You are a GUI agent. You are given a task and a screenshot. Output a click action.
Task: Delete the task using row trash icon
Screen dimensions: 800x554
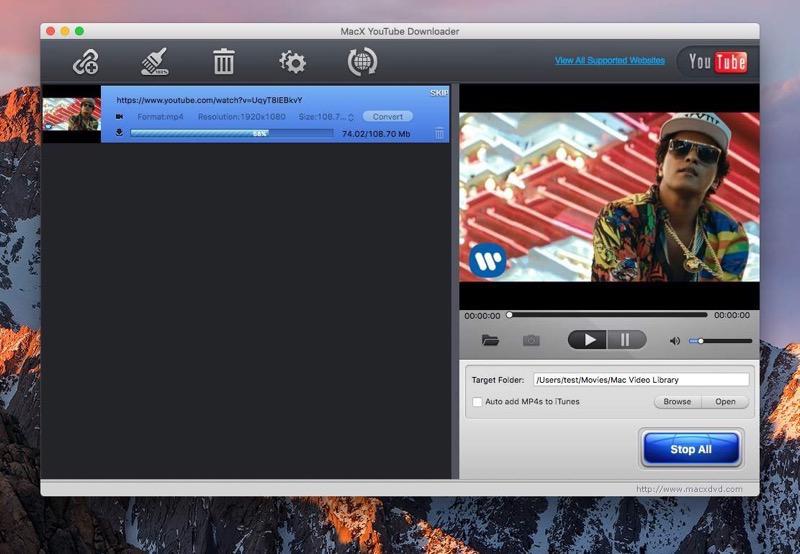[x=439, y=133]
